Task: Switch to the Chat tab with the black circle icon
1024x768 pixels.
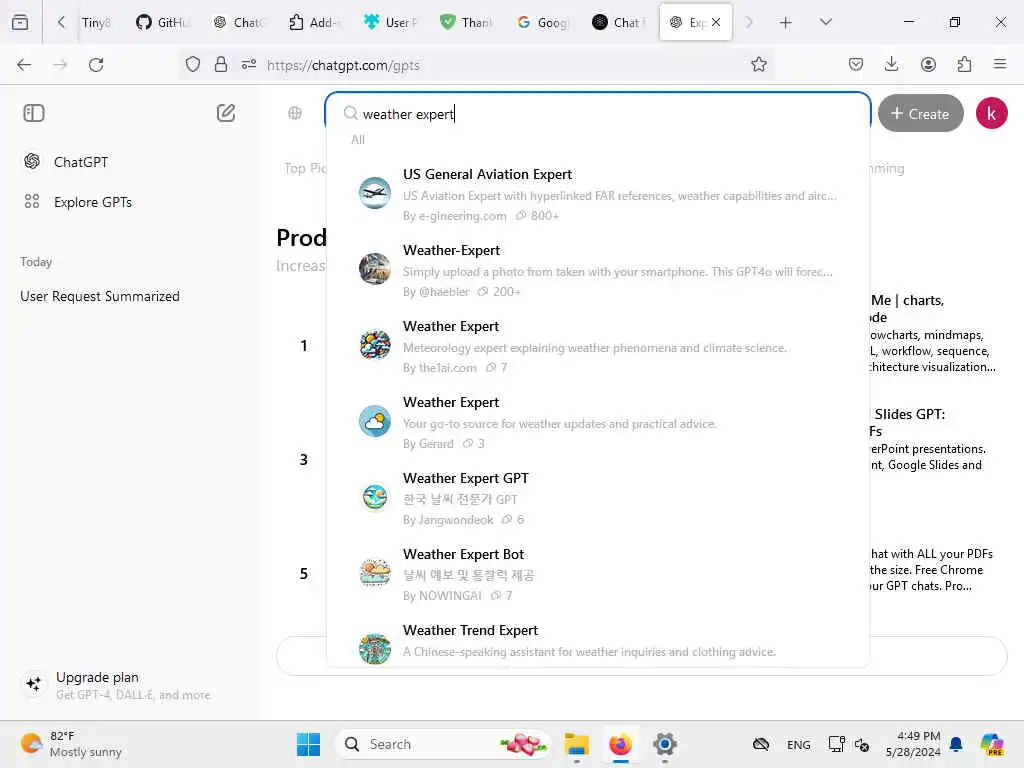Action: tap(617, 22)
